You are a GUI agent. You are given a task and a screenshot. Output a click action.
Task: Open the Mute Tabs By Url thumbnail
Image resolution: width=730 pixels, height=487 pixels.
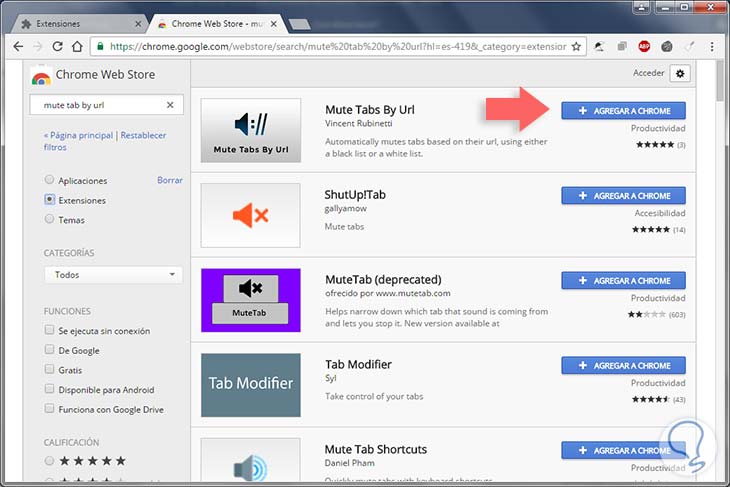tap(251, 130)
